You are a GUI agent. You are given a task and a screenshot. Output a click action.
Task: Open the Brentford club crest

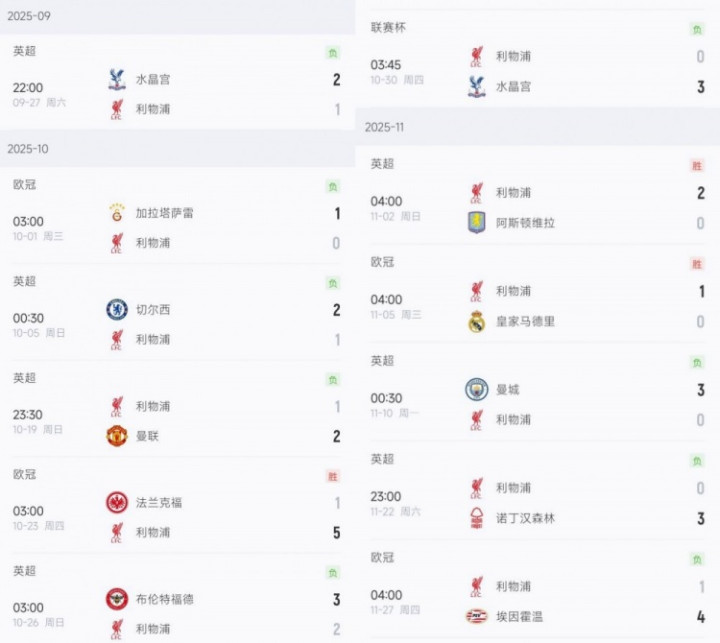(117, 599)
